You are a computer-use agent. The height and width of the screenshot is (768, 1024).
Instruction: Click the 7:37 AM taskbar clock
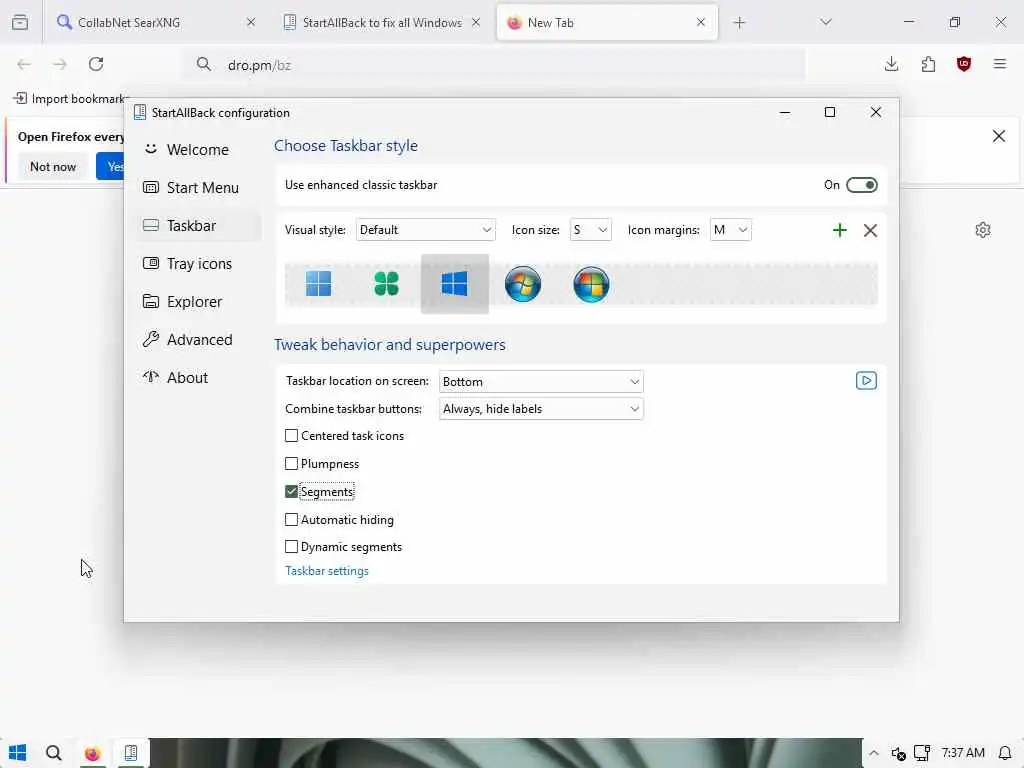(963, 753)
